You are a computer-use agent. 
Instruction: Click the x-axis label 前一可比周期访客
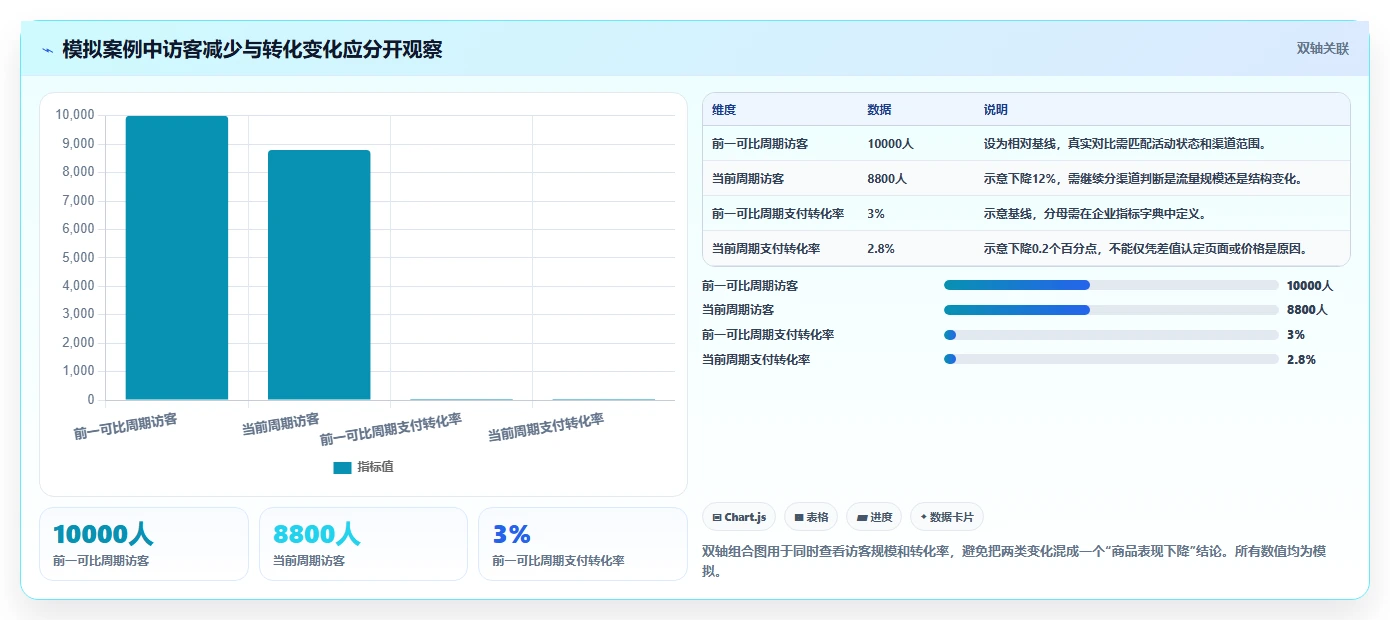point(126,426)
